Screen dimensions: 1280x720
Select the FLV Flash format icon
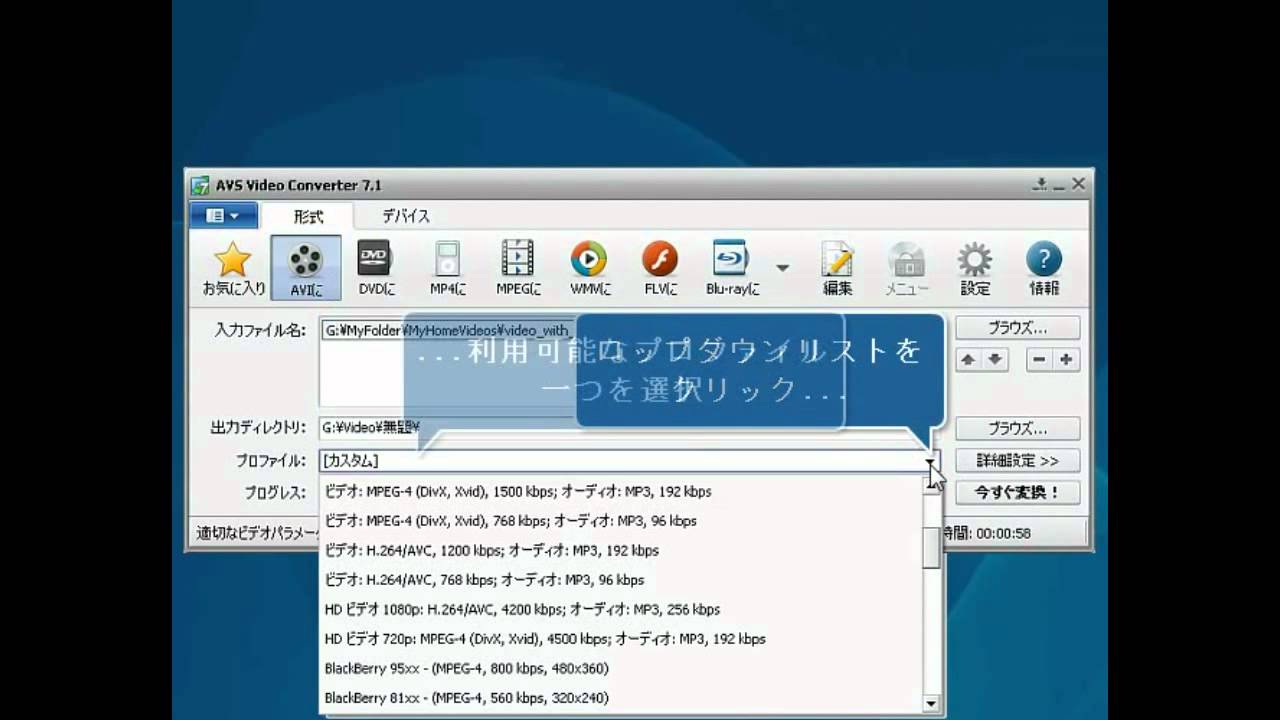point(660,268)
